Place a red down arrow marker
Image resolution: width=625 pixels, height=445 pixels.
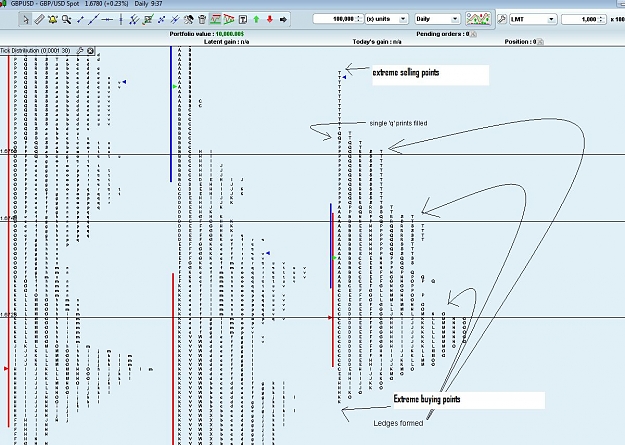pyautogui.click(x=270, y=19)
